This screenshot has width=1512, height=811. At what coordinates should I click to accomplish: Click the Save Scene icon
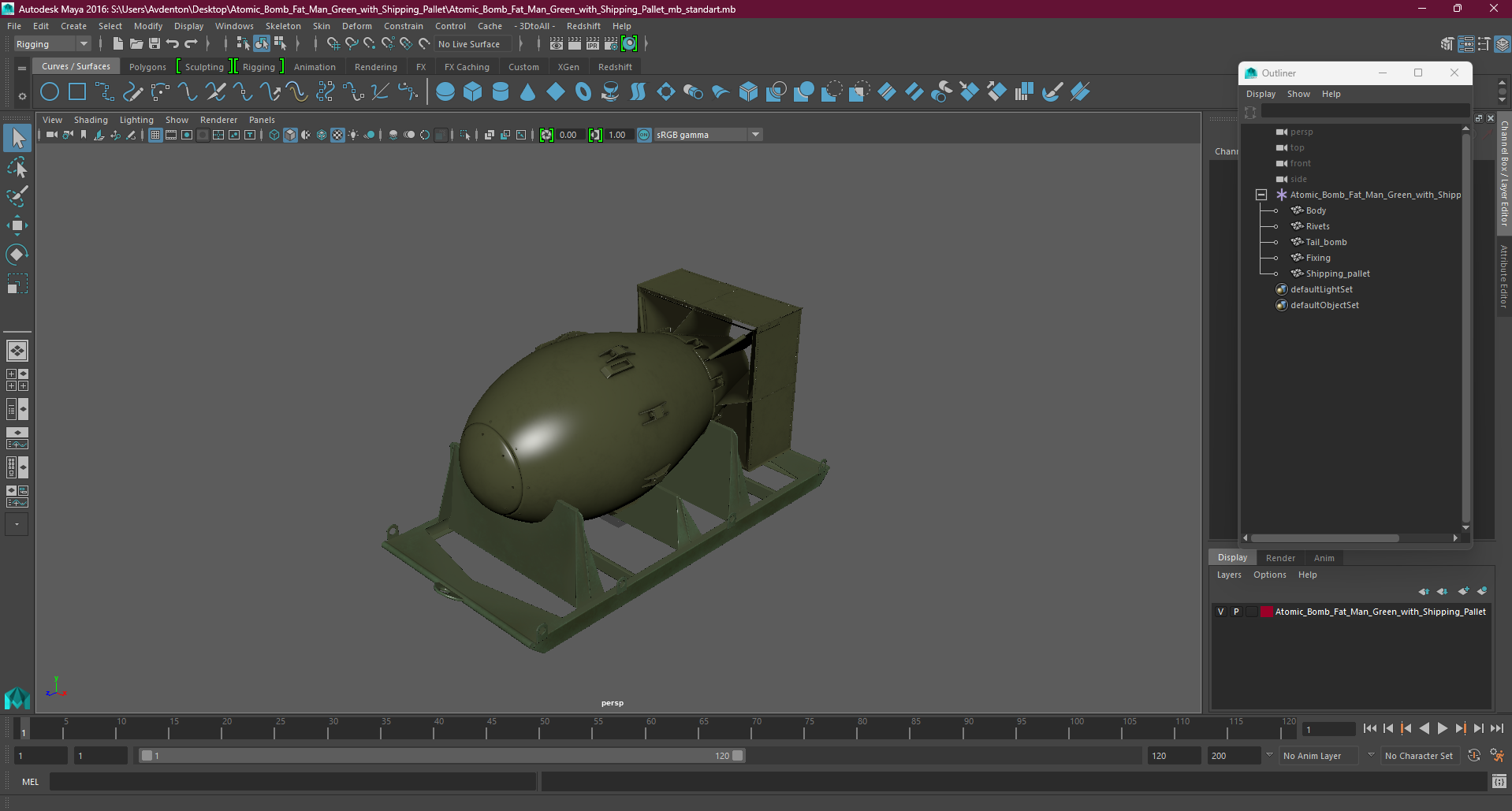coord(155,44)
